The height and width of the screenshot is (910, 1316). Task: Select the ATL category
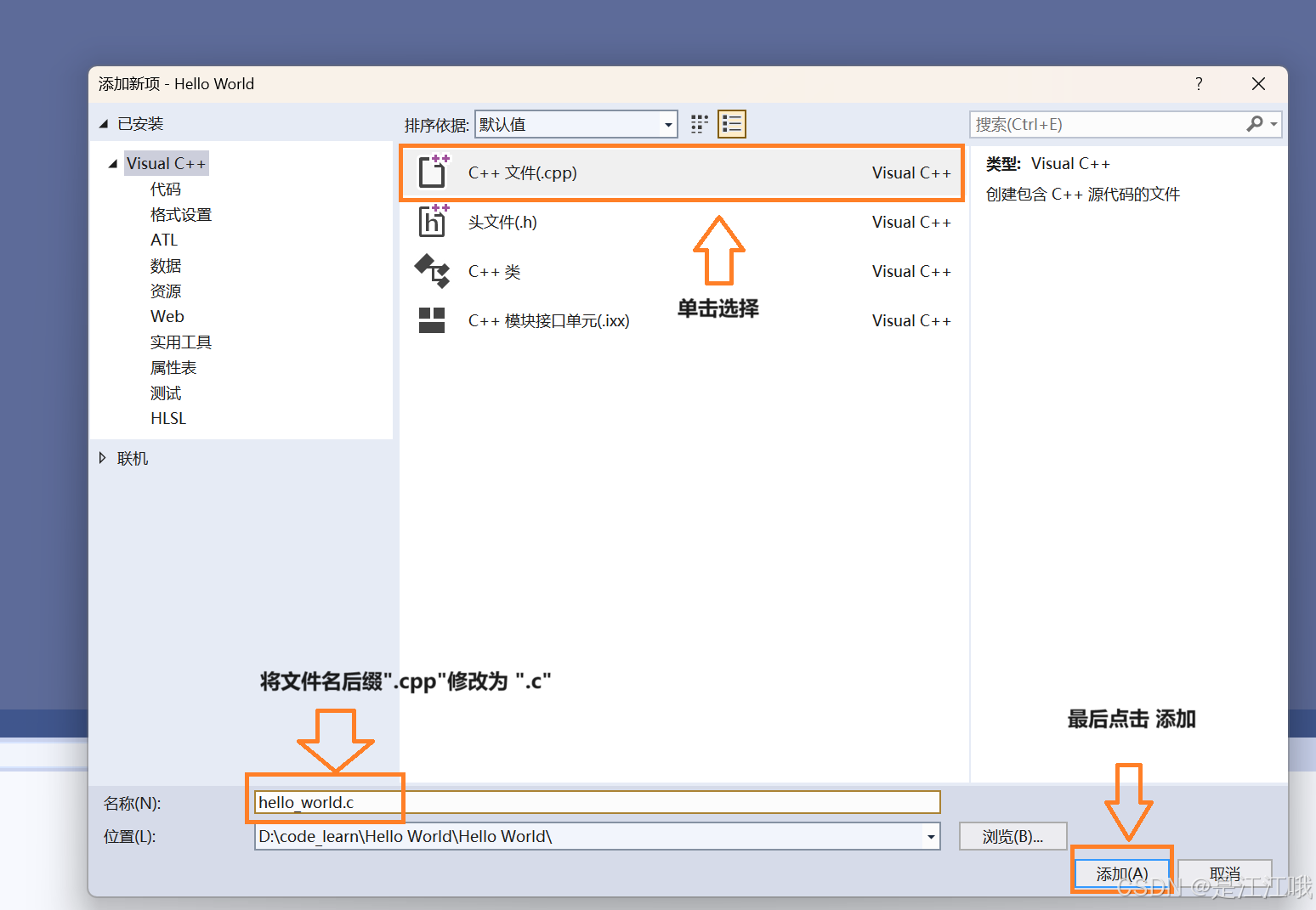point(164,240)
